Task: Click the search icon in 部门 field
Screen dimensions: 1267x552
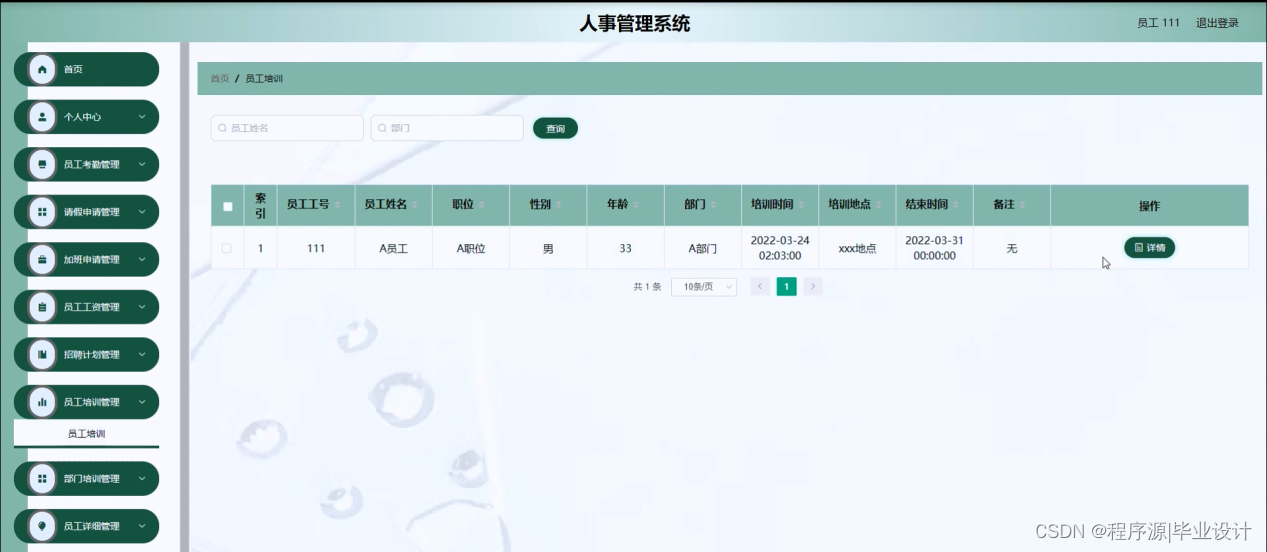Action: [383, 128]
